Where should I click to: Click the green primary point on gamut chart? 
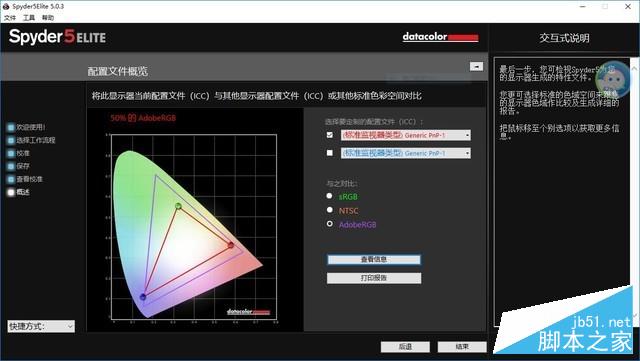pyautogui.click(x=178, y=206)
